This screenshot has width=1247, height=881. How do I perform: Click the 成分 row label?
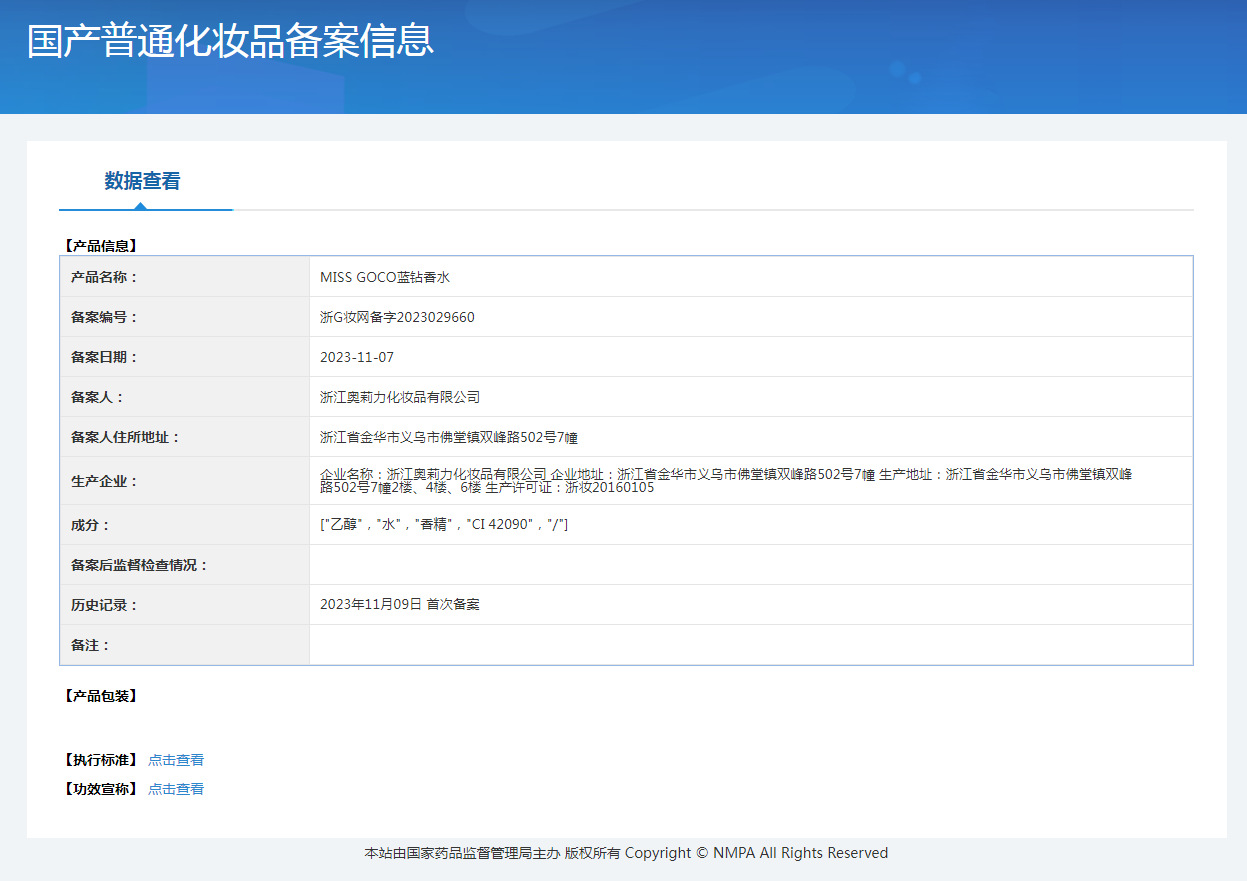[90, 525]
